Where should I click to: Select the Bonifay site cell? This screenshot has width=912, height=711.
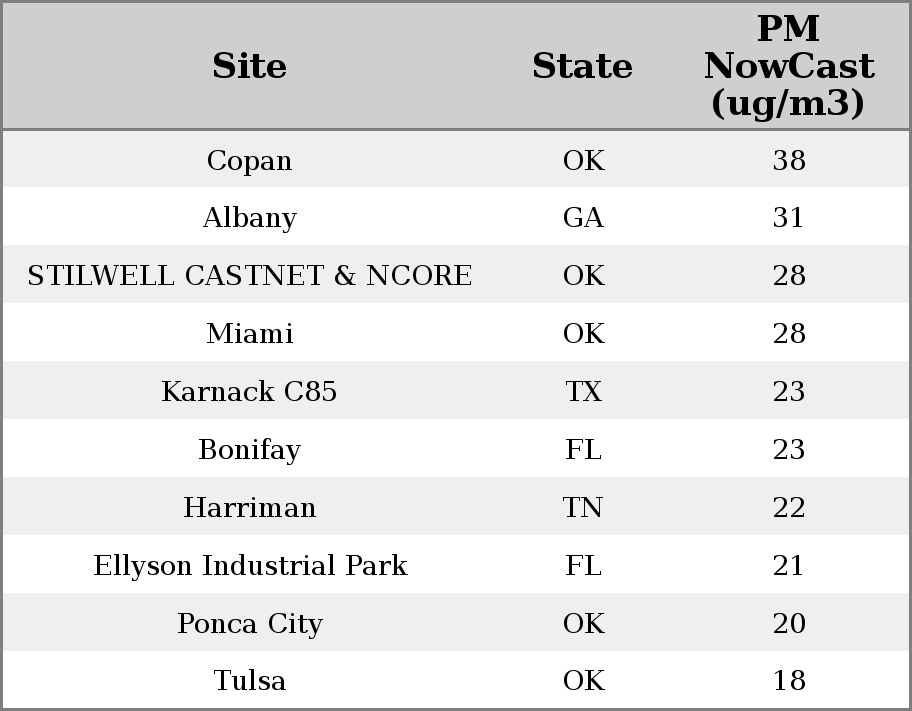pos(249,450)
